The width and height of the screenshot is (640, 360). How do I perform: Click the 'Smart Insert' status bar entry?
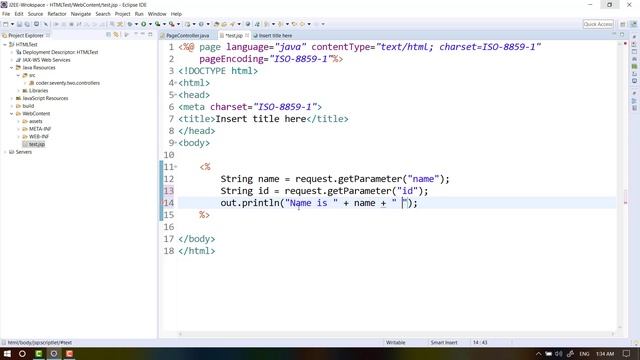coord(444,342)
